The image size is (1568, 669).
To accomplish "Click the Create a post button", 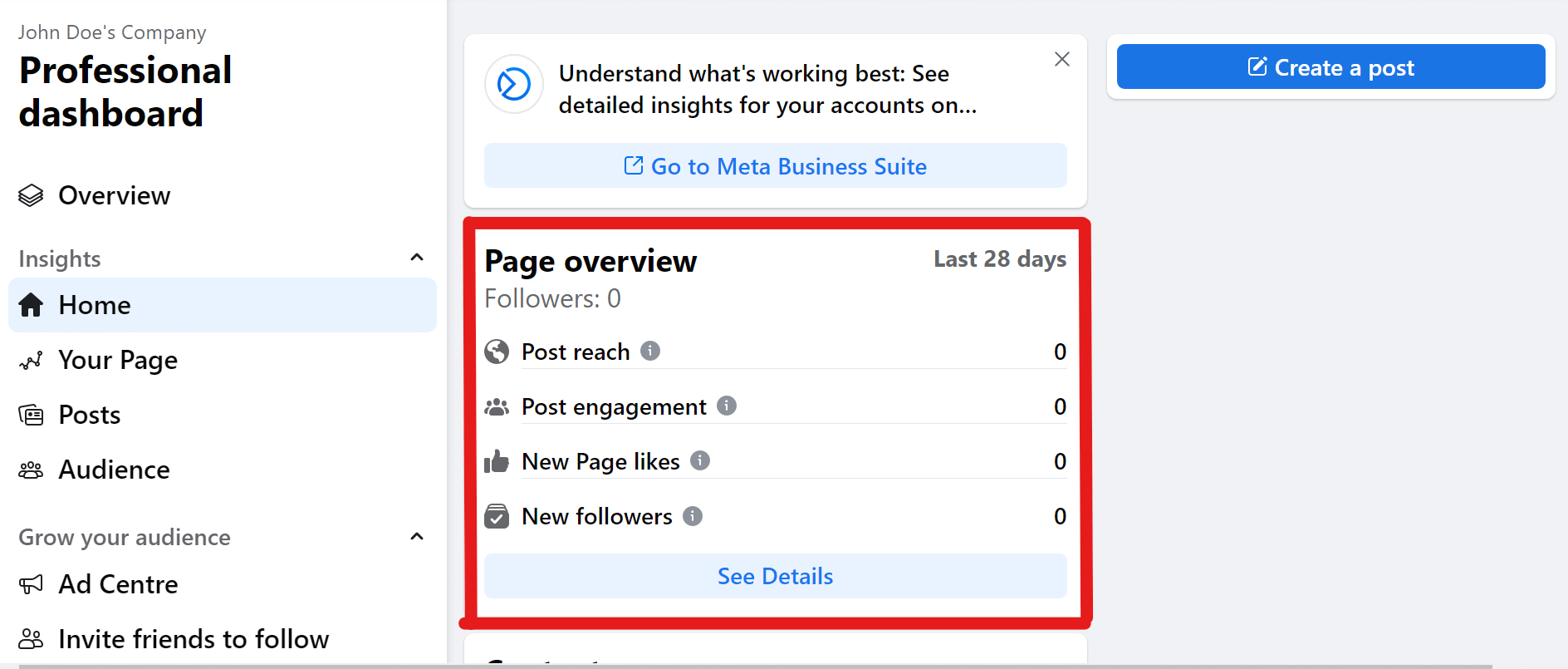I will [x=1330, y=67].
